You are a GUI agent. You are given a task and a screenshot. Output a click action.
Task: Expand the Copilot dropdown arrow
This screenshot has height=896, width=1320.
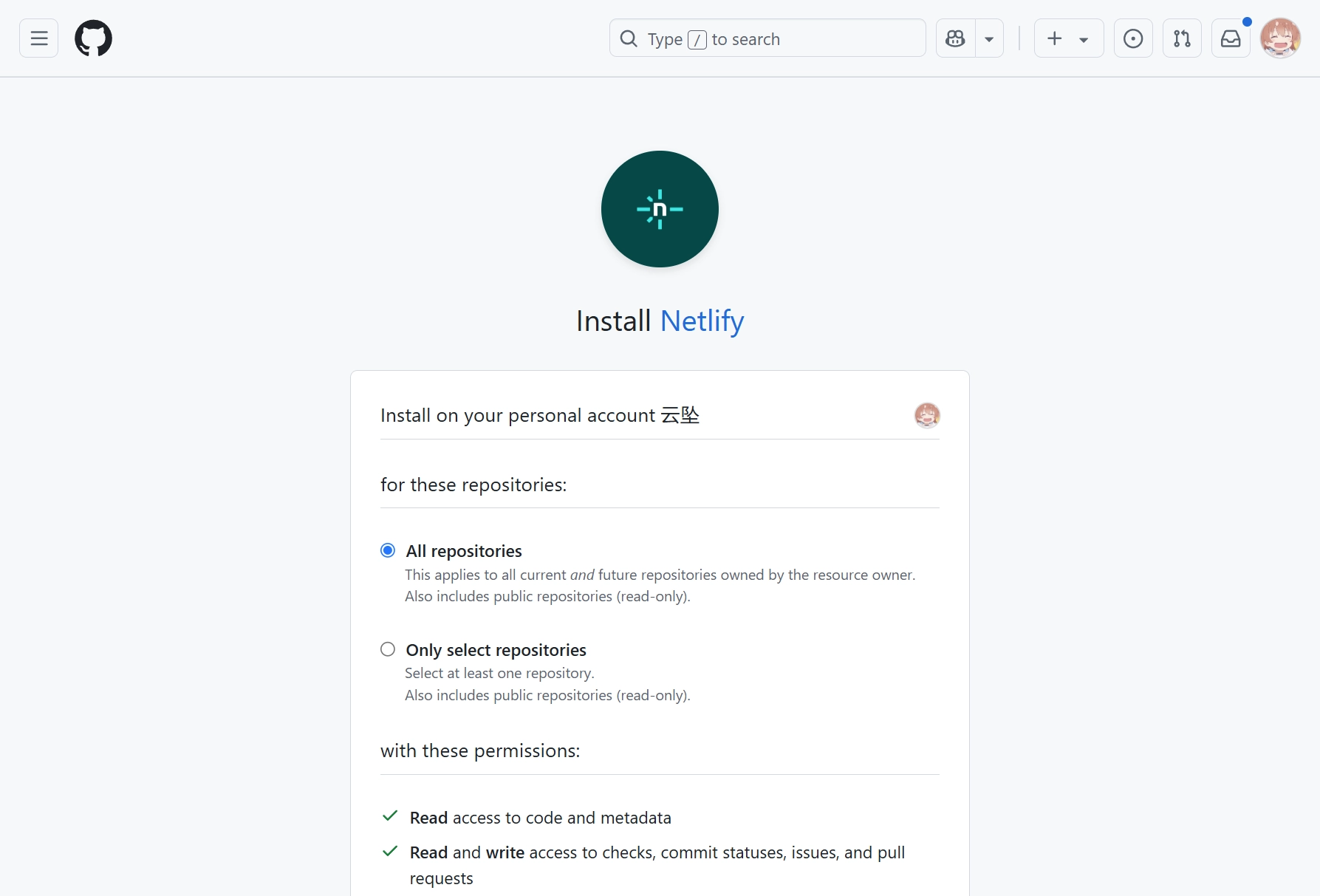coord(989,39)
